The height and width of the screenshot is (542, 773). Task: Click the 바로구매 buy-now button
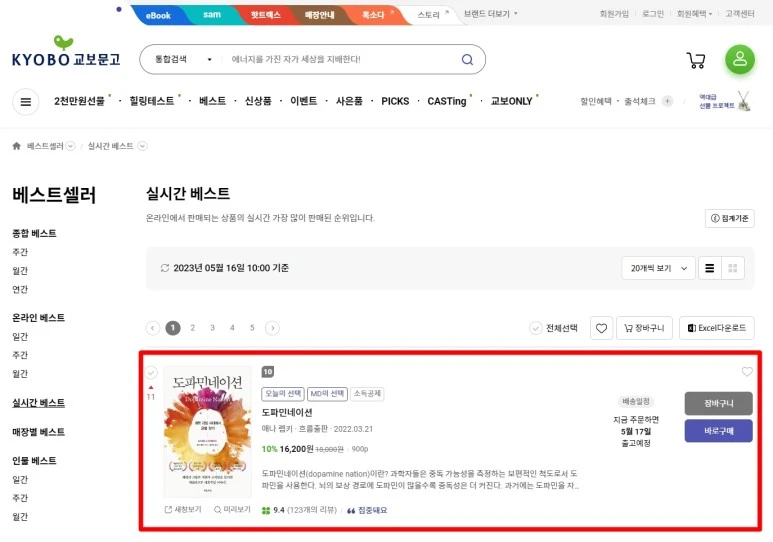718,431
